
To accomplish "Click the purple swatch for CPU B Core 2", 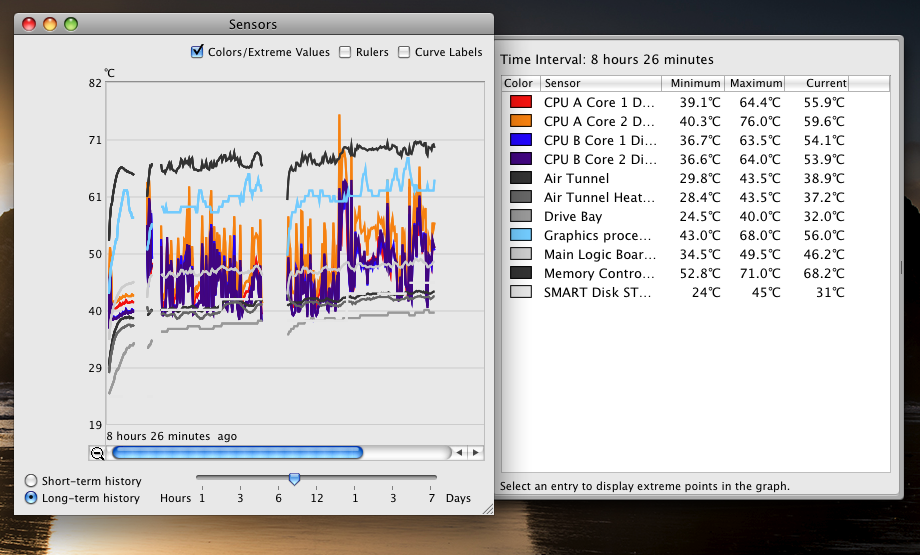I will tap(520, 158).
